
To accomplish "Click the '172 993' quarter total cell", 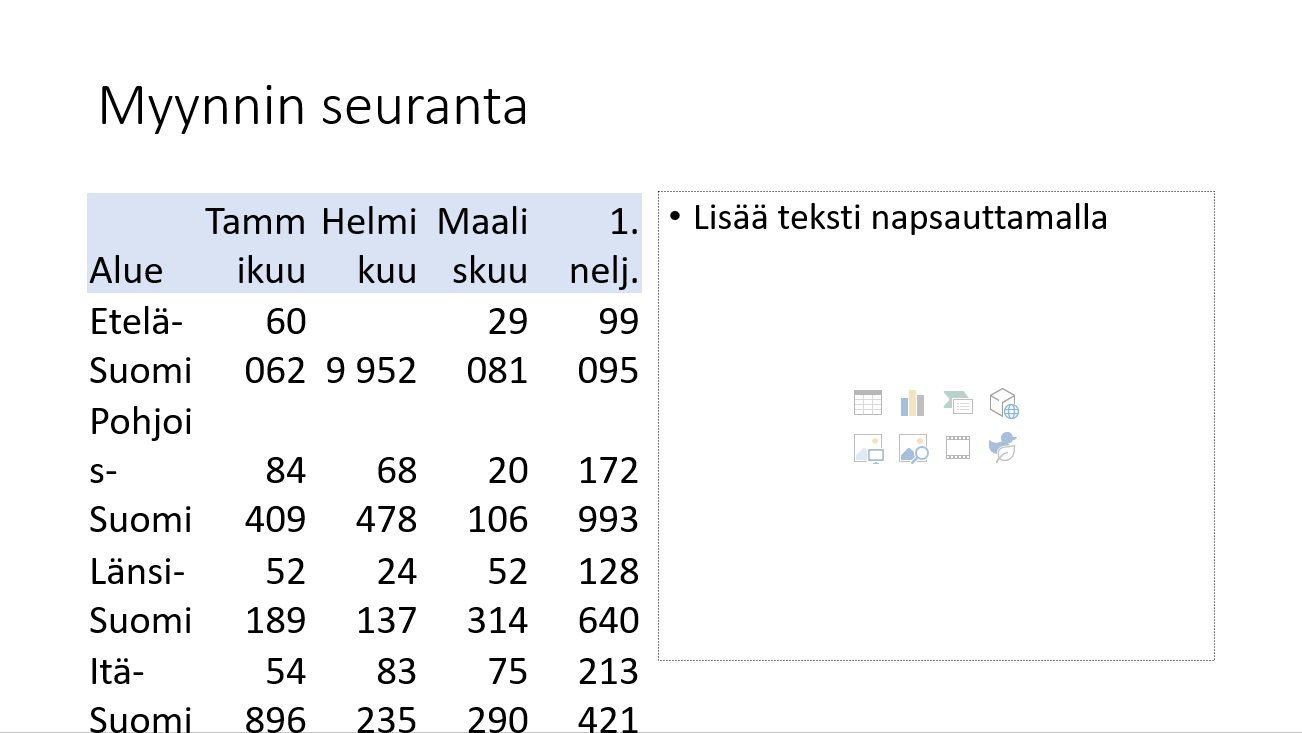I will [587, 470].
